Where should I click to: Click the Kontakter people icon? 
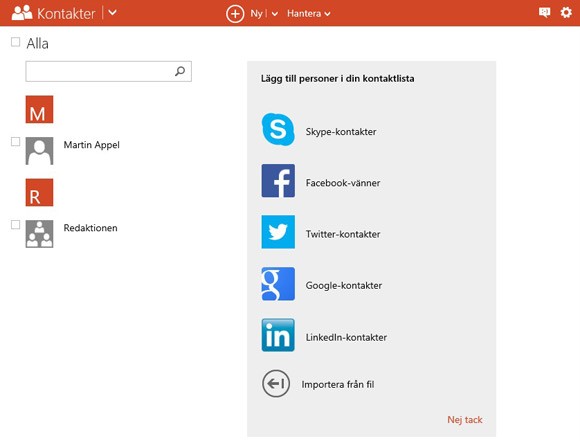(x=22, y=13)
